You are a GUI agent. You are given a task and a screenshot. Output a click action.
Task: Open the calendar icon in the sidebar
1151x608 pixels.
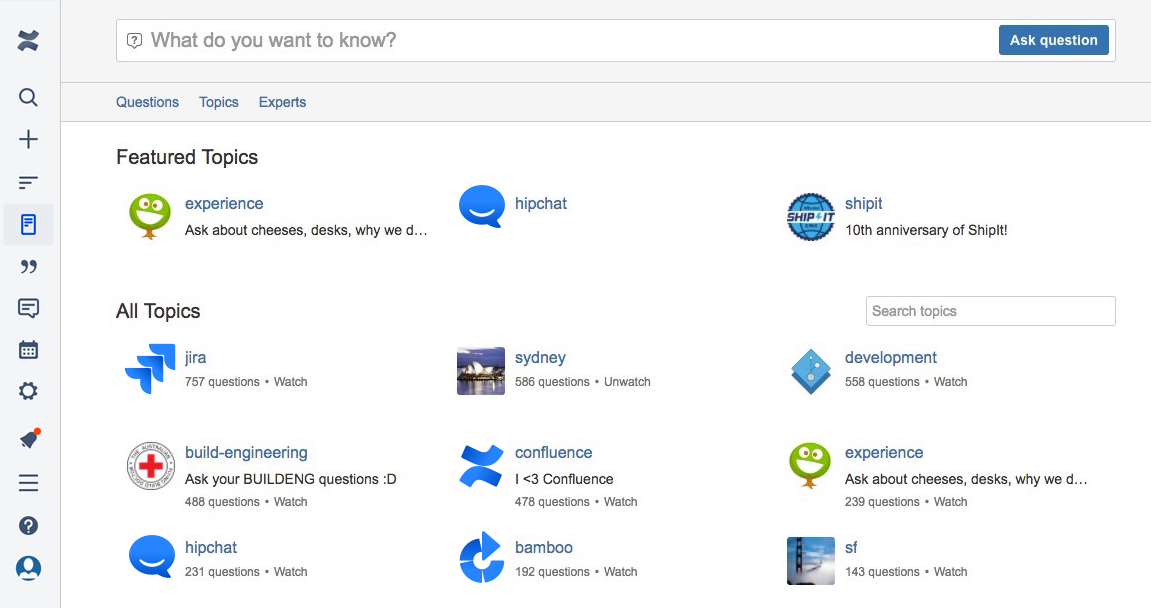pos(28,348)
